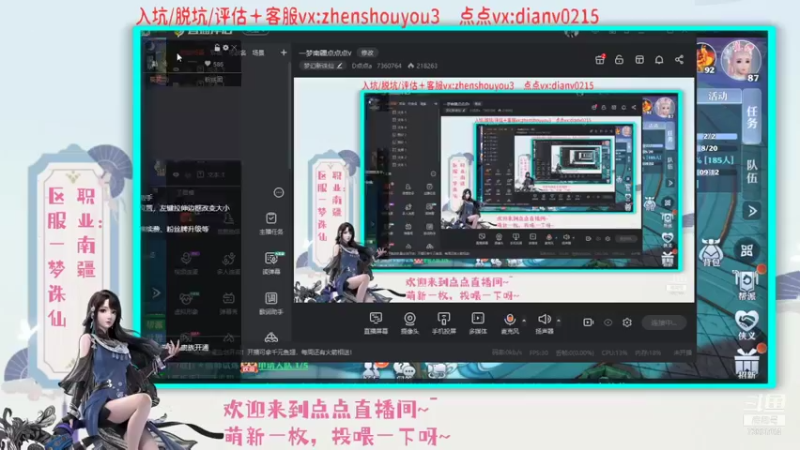Expand left game chat chevron arrow
The height and width of the screenshot is (450, 800).
coord(156,293)
